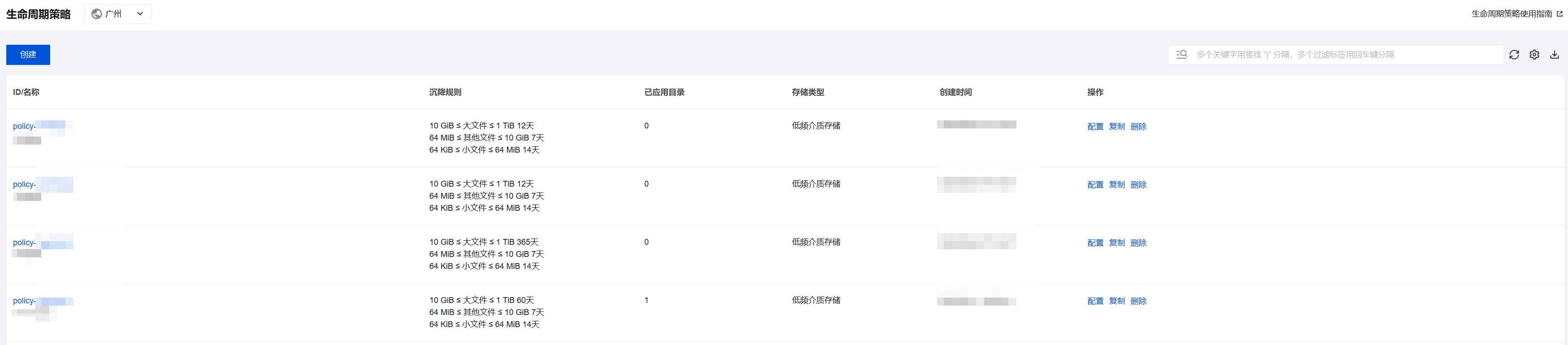The image size is (1568, 345).
Task: Click 复制 for the 365天 policy
Action: point(1116,243)
